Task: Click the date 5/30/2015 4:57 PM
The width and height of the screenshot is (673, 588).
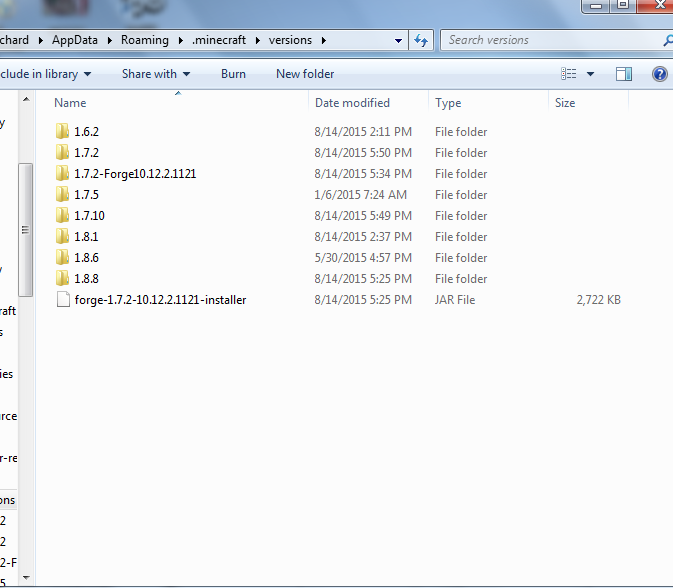Action: (x=363, y=258)
